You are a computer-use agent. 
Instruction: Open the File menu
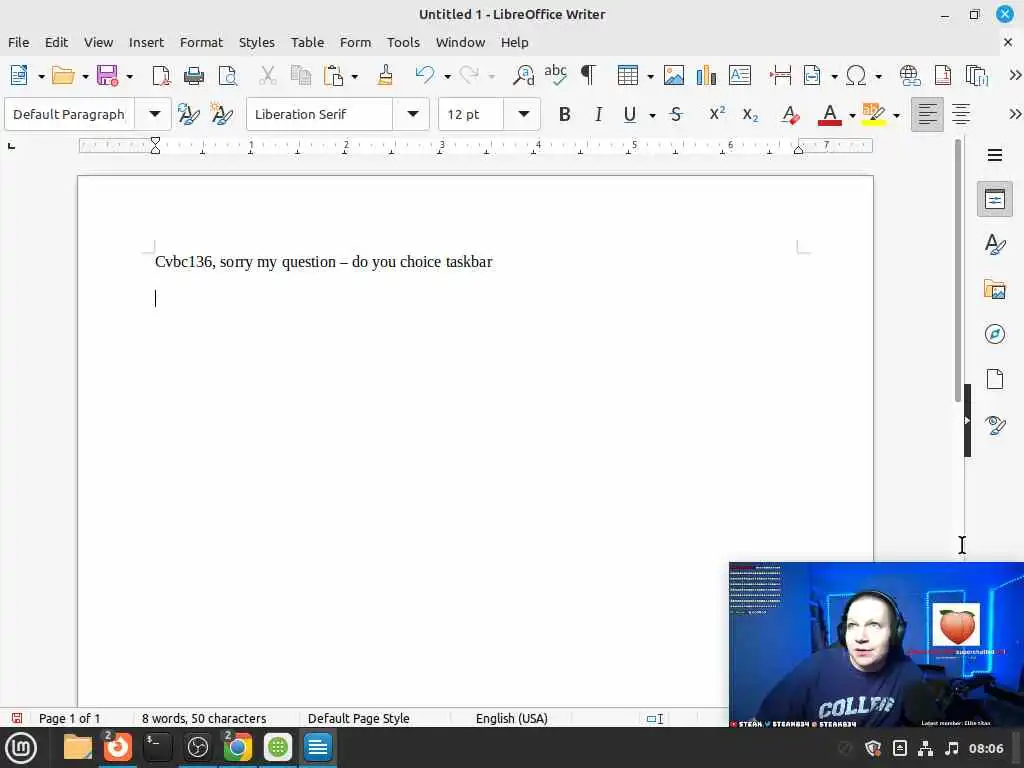click(18, 42)
